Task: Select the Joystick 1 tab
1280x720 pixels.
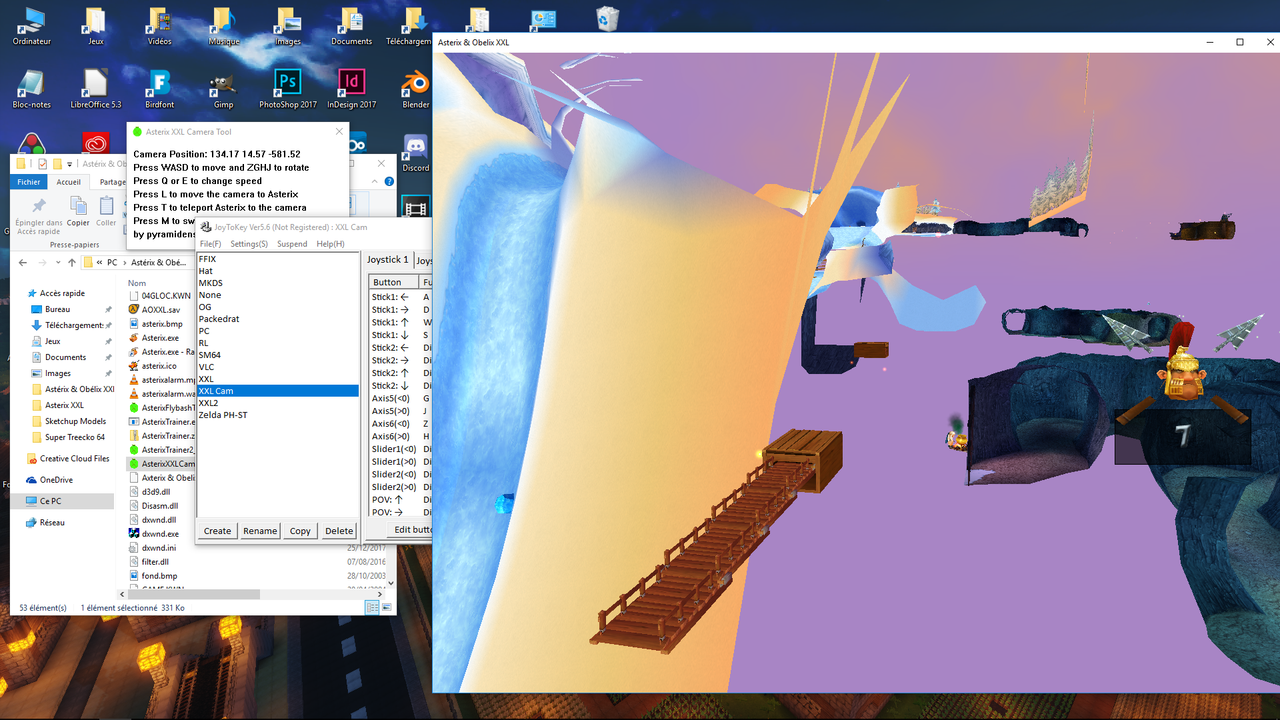Action: click(x=387, y=260)
